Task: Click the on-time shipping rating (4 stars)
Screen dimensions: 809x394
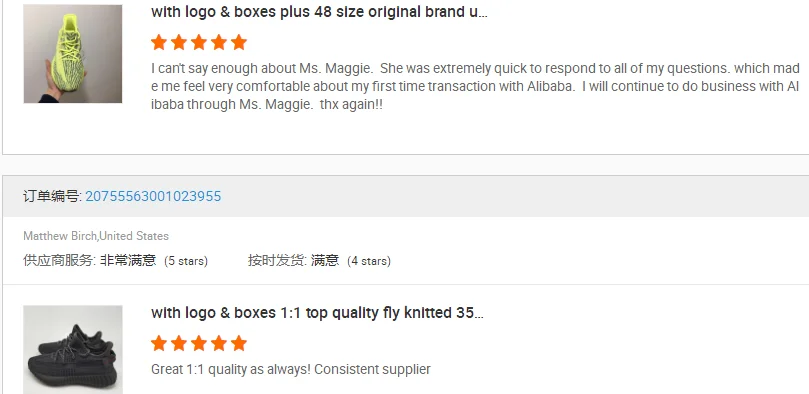Action: (x=319, y=260)
